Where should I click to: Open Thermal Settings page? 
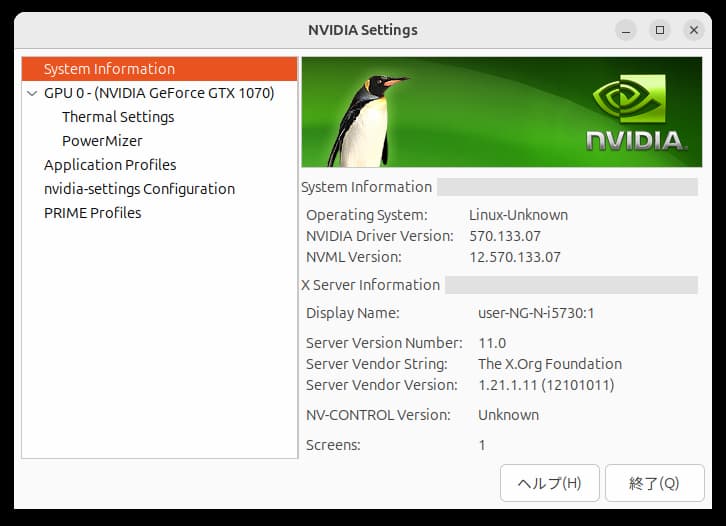coord(118,117)
